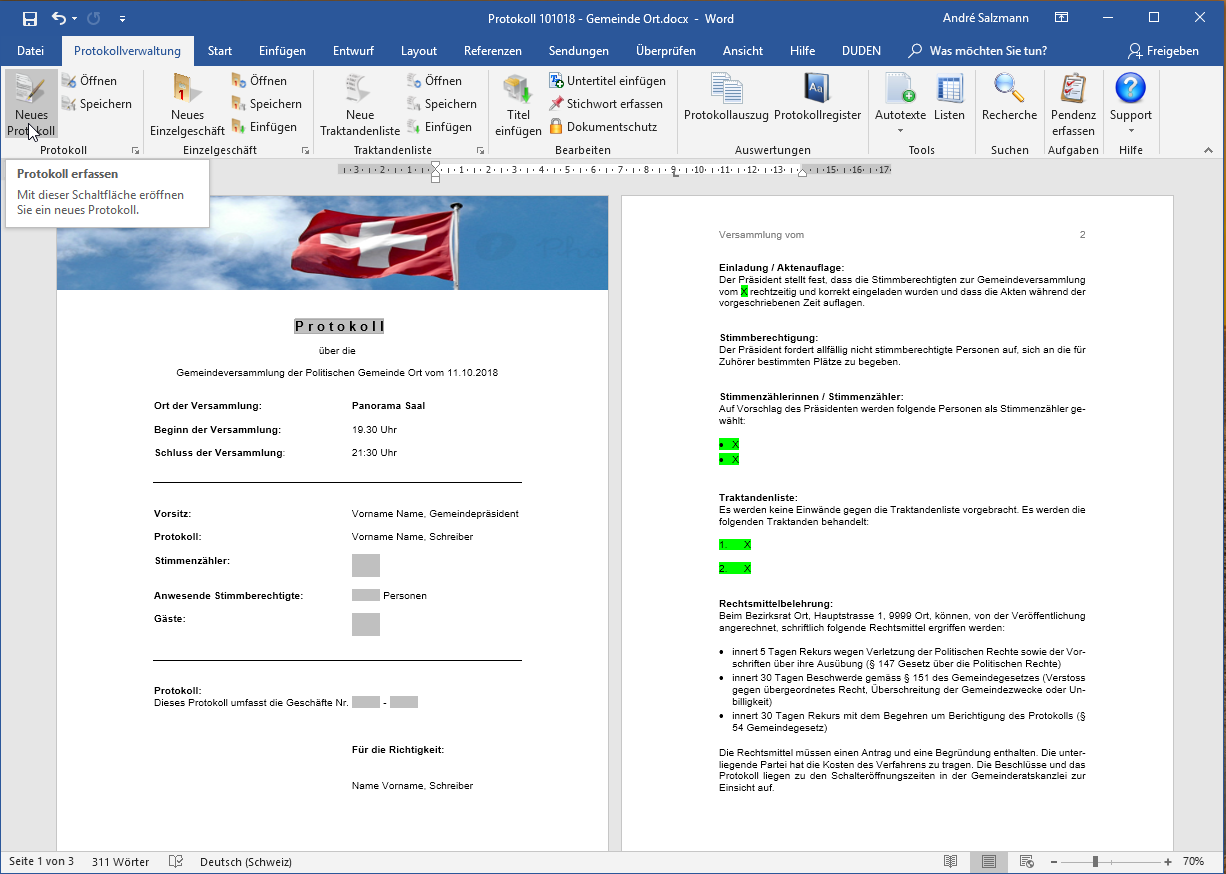Screen dimensions: 1226x874
Task: Click the Freigeben share button
Action: [x=1163, y=51]
